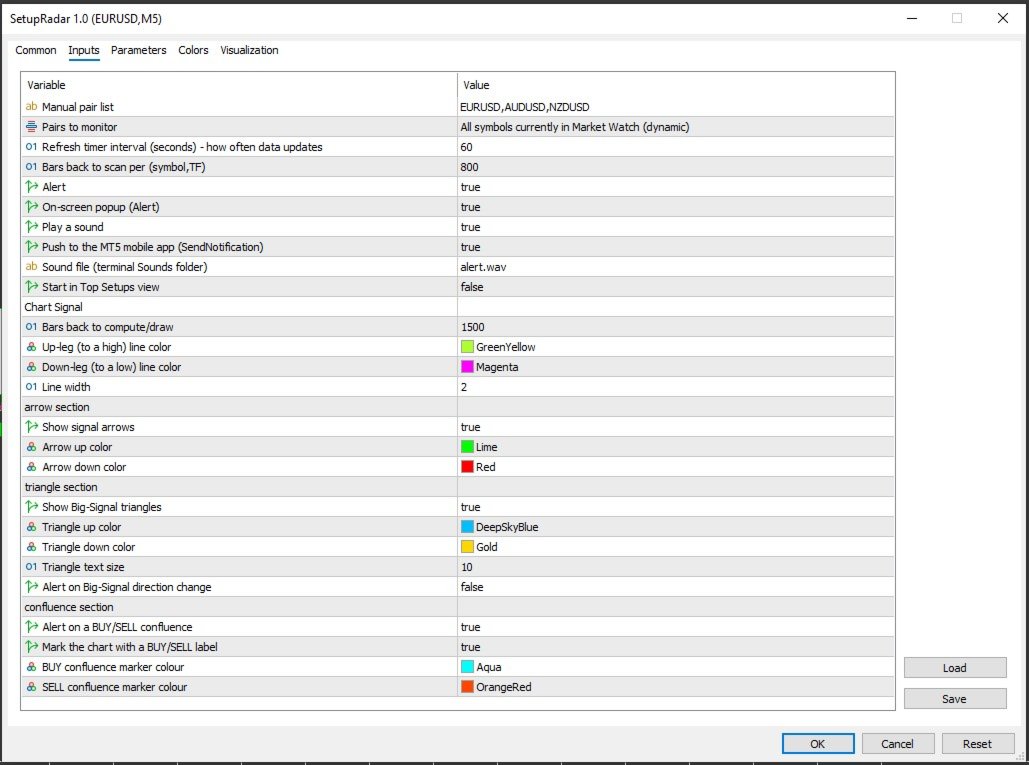Click the integer icon beside Triangle text size

coord(31,567)
